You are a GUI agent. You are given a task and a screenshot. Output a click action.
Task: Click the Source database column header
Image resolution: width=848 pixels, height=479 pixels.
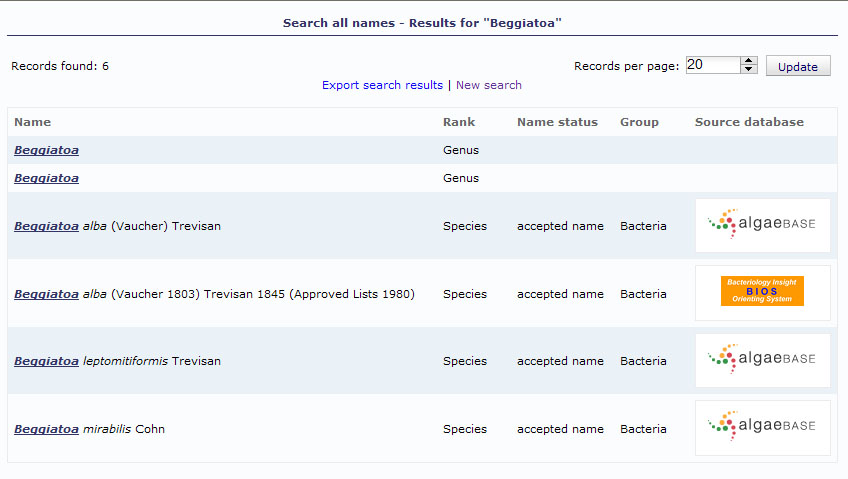click(749, 122)
